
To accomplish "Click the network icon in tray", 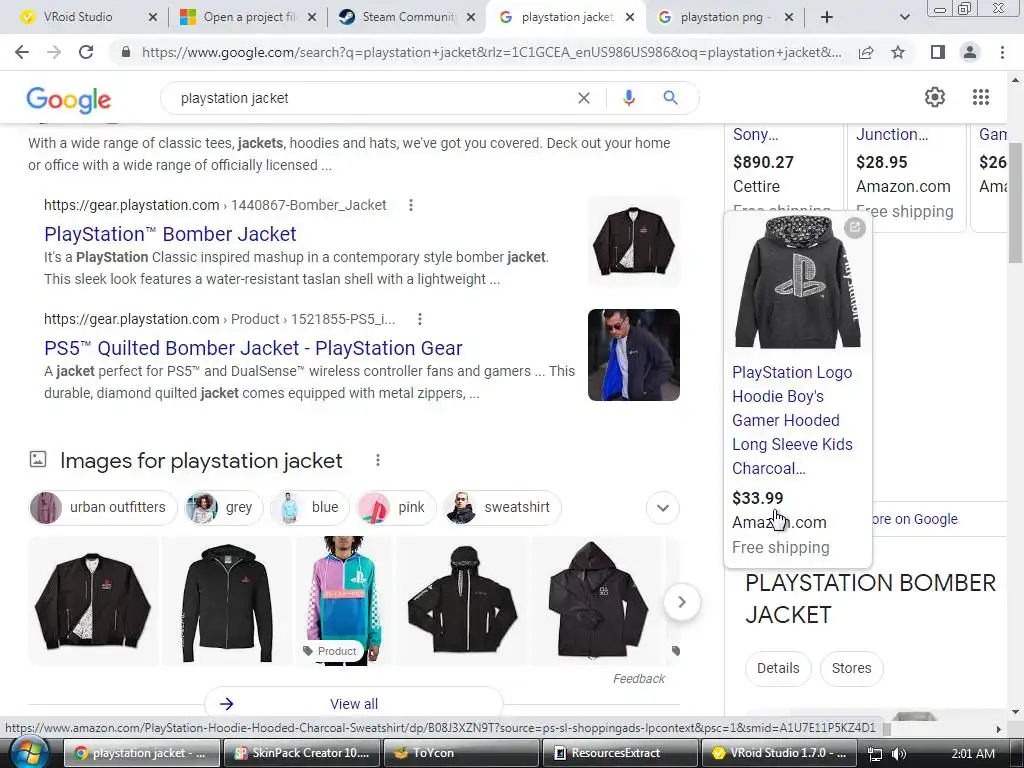I will [874, 754].
